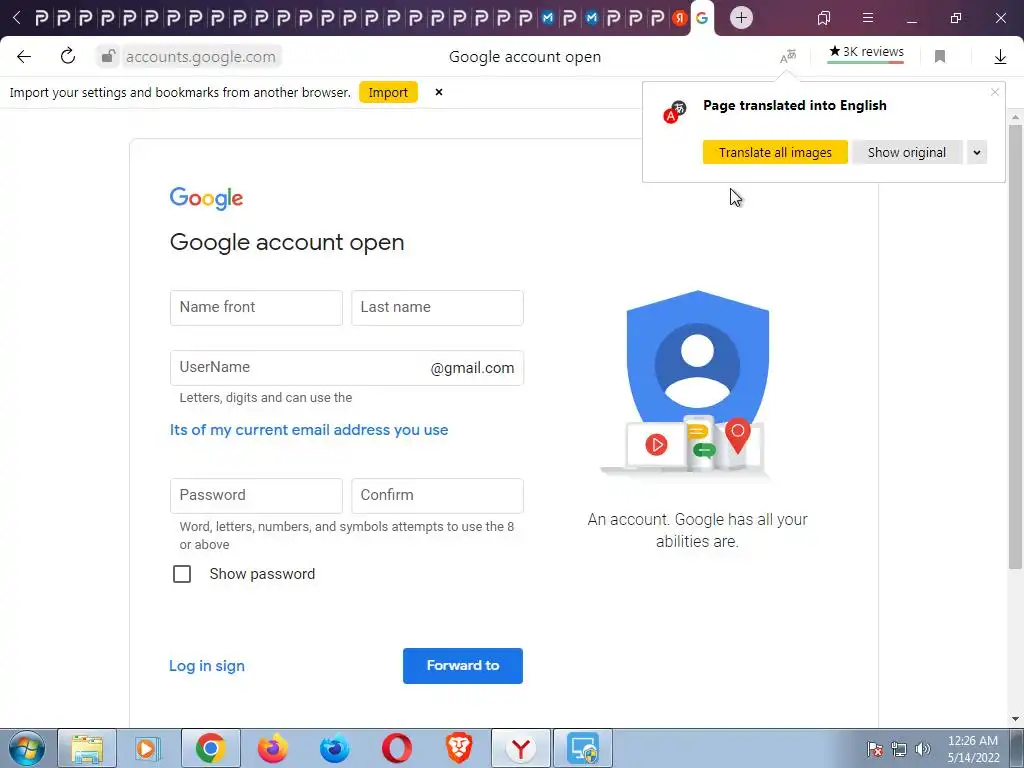Reload the page with the refresh icon

pos(68,57)
